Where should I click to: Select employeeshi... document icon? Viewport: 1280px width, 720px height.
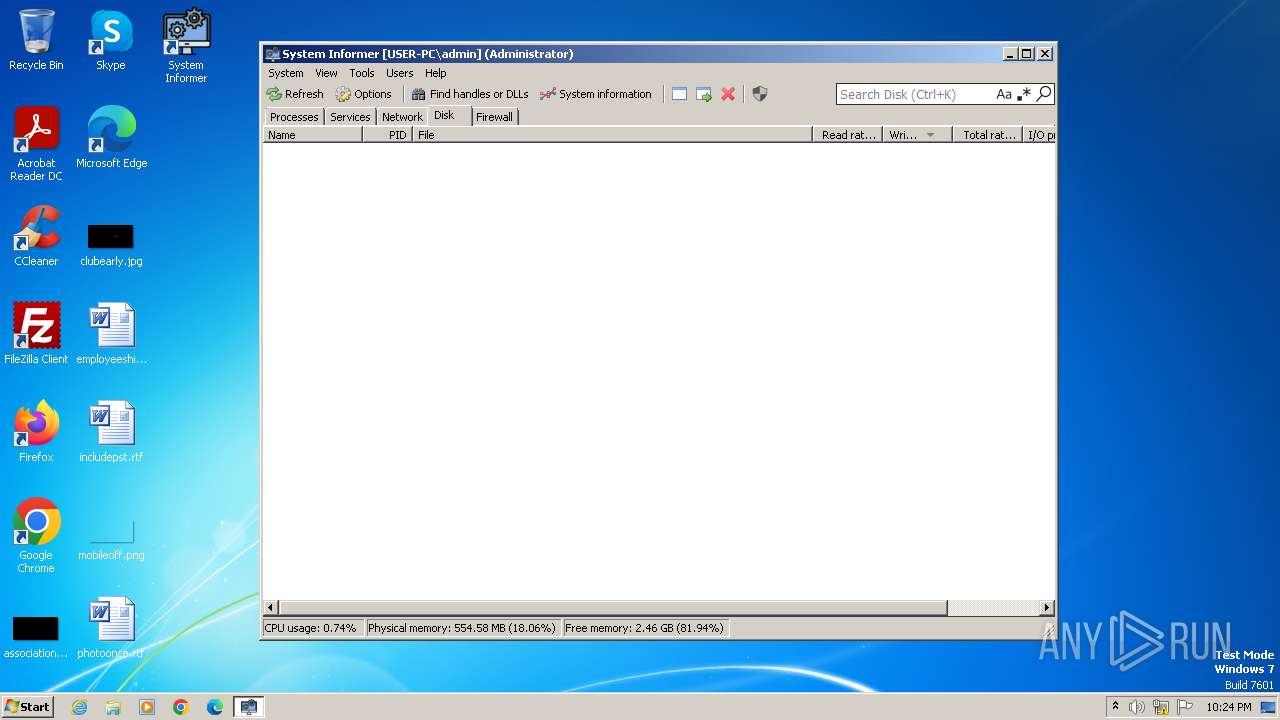[111, 334]
